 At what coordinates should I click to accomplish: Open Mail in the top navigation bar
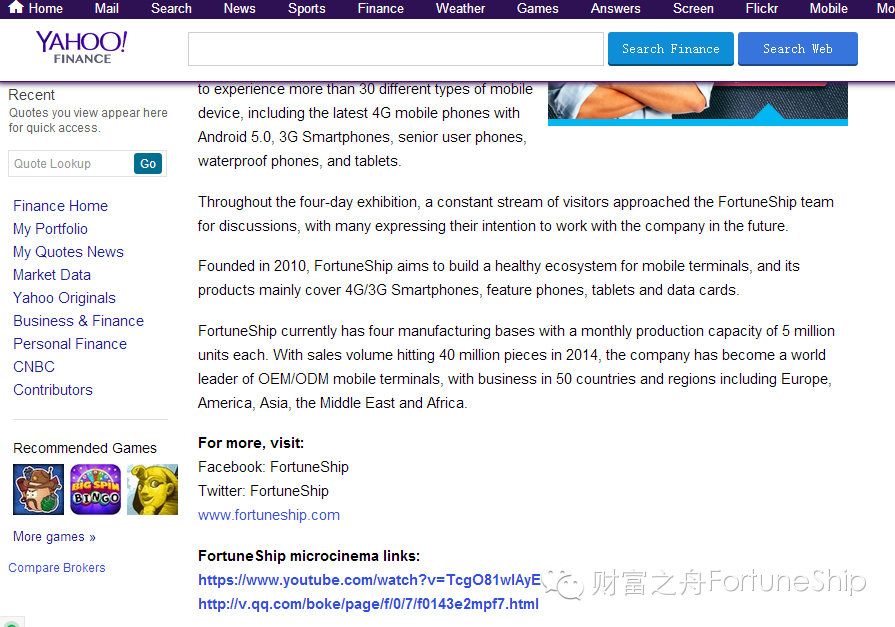pyautogui.click(x=107, y=9)
